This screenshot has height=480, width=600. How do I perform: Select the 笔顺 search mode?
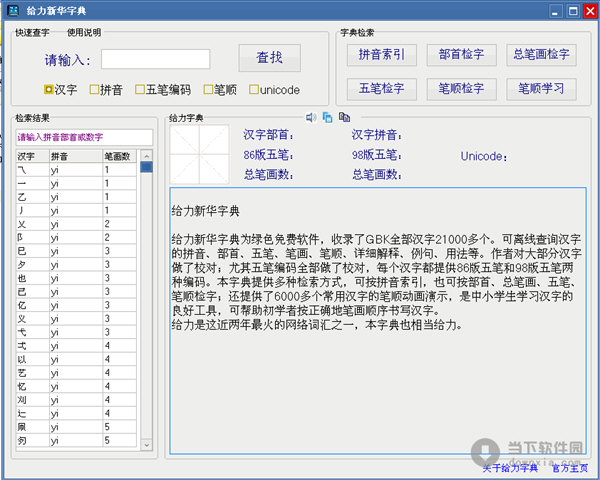pyautogui.click(x=220, y=90)
